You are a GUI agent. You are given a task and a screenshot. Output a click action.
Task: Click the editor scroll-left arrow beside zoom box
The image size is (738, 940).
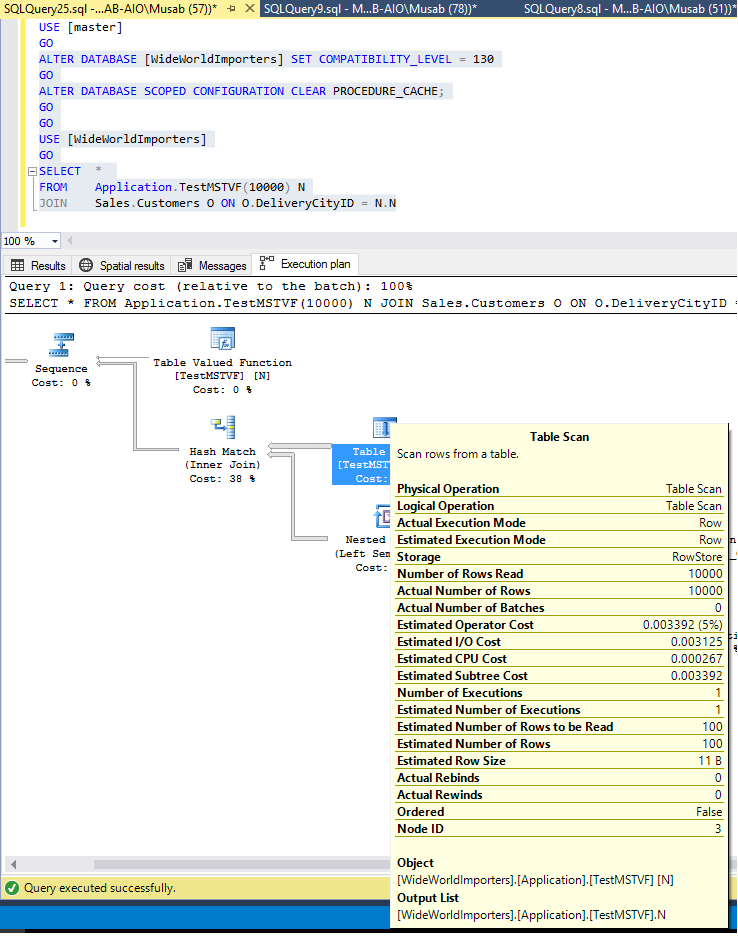tap(72, 241)
